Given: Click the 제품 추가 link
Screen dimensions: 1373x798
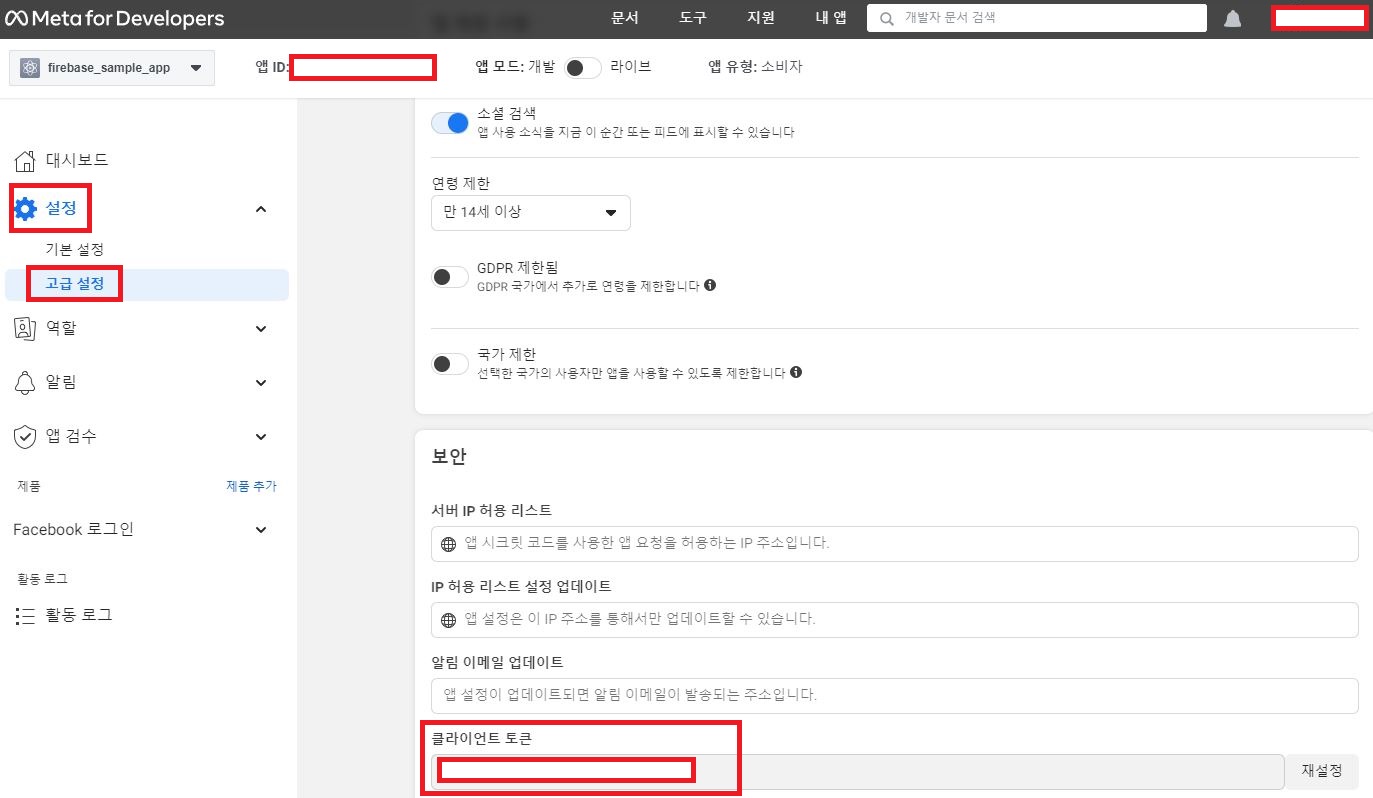Looking at the screenshot, I should tap(251, 487).
